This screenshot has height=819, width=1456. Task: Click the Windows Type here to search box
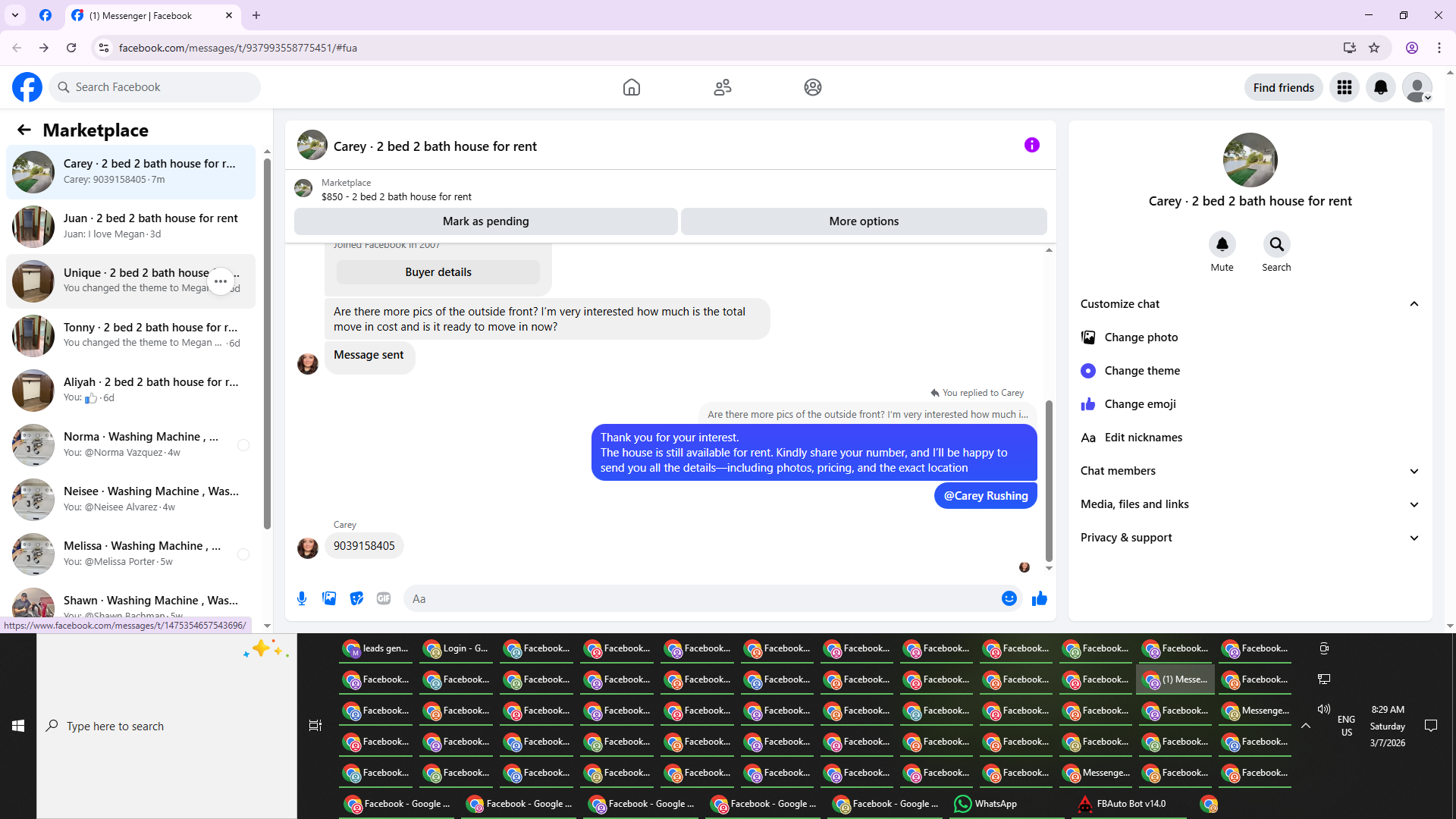167,726
